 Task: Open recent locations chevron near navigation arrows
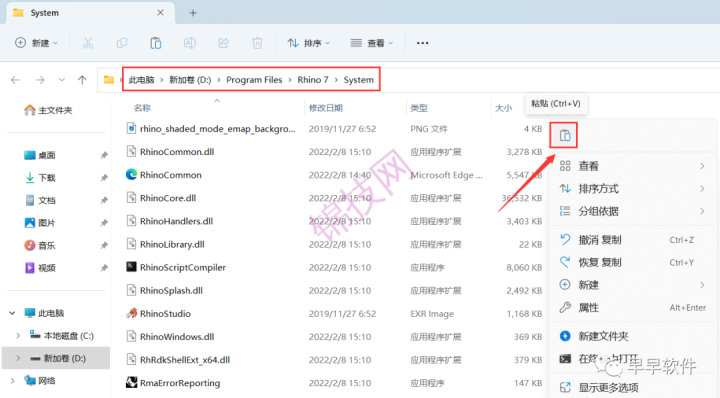pyautogui.click(x=62, y=80)
